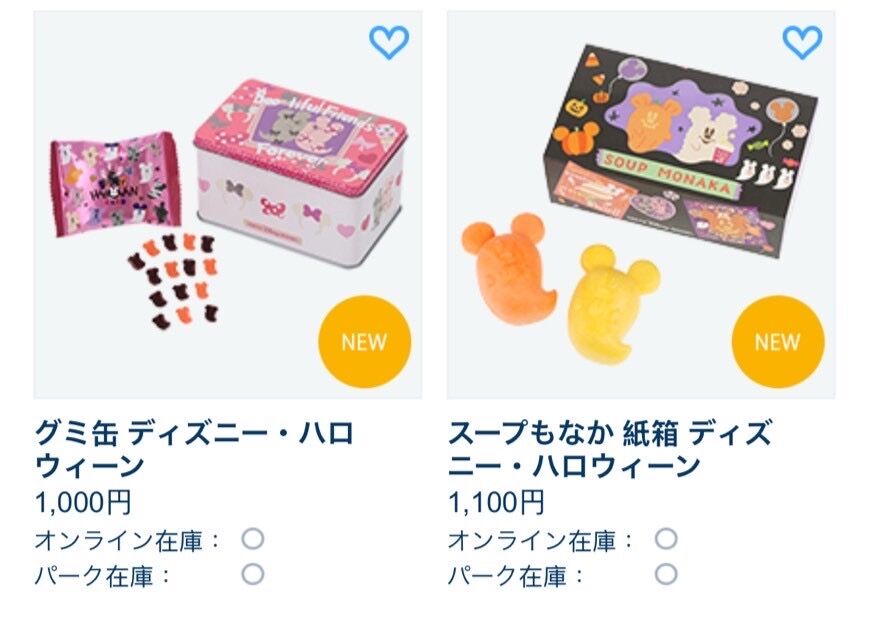Click the scattered gummy candies in image

coord(173,282)
